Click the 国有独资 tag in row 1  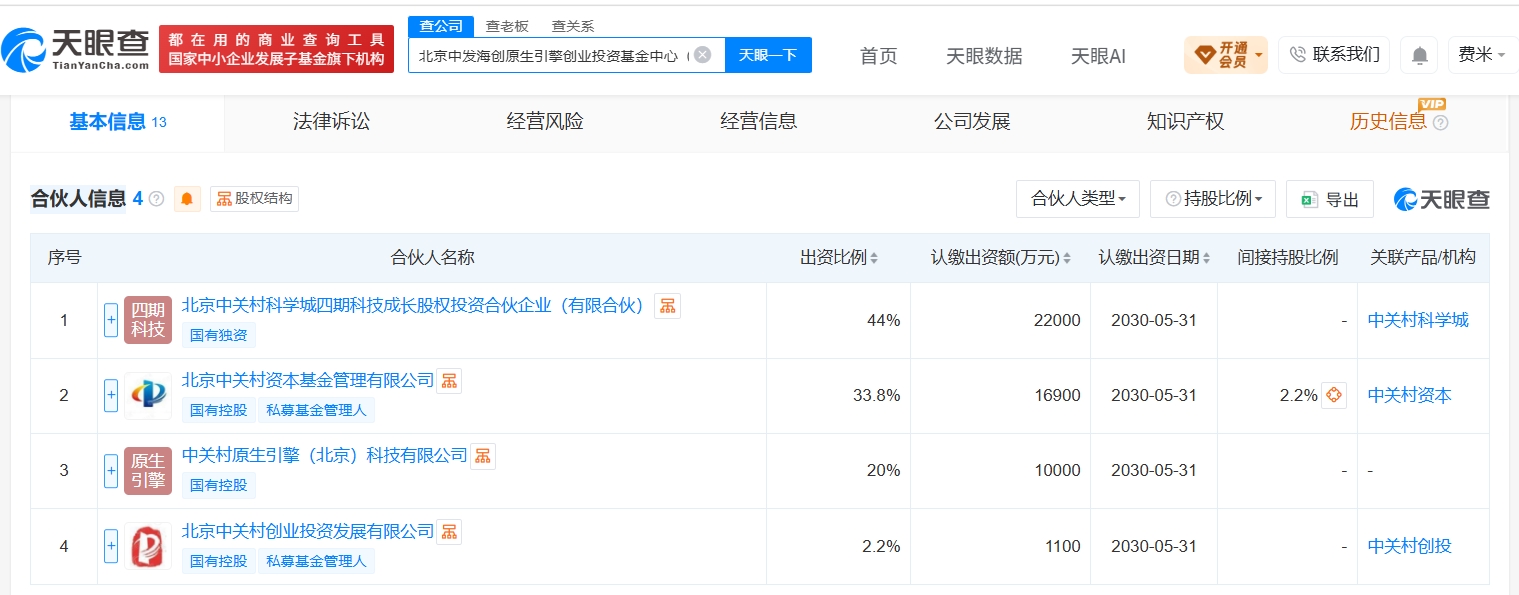[219, 335]
